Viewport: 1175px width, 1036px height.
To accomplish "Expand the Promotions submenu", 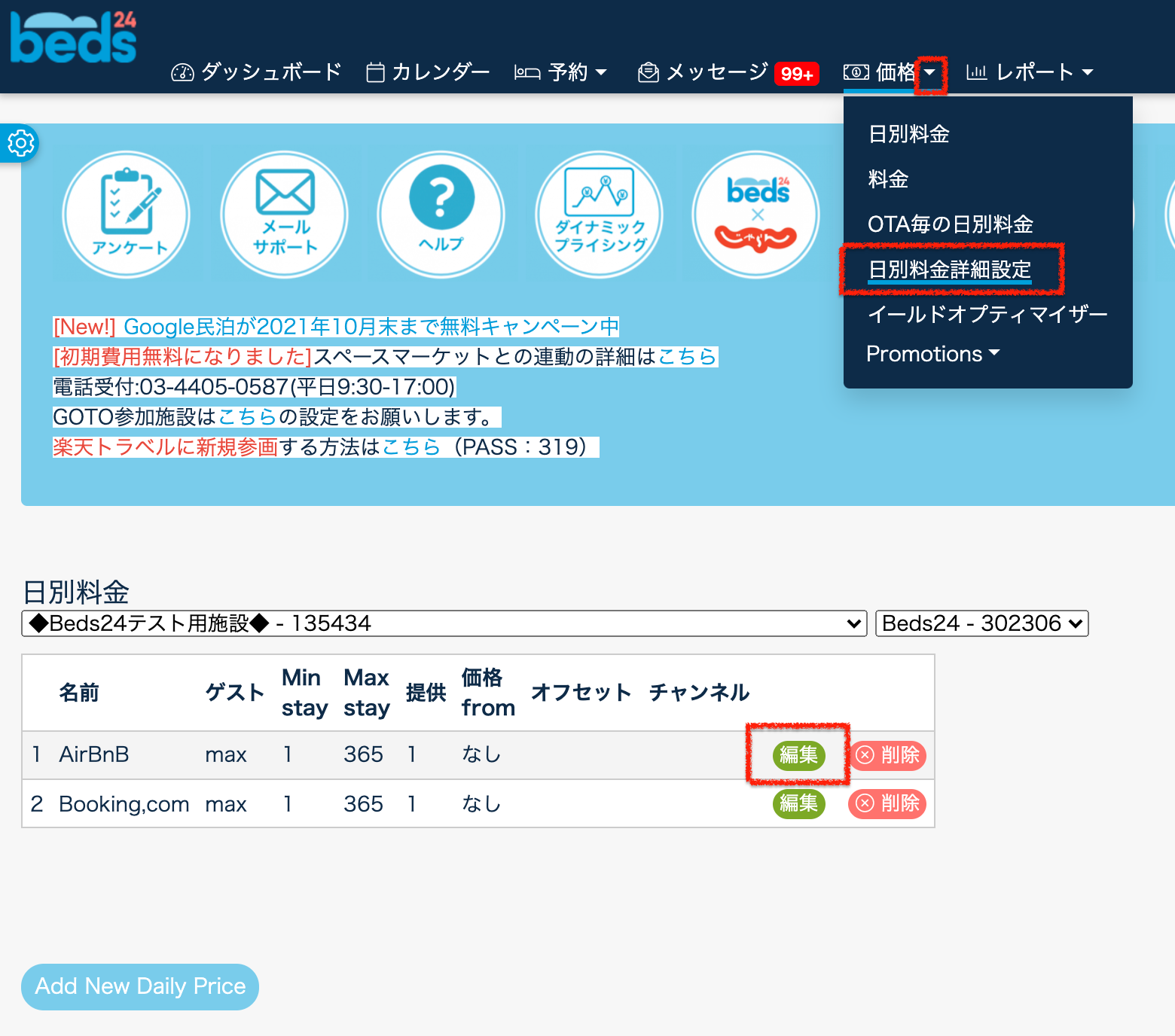I will click(932, 354).
